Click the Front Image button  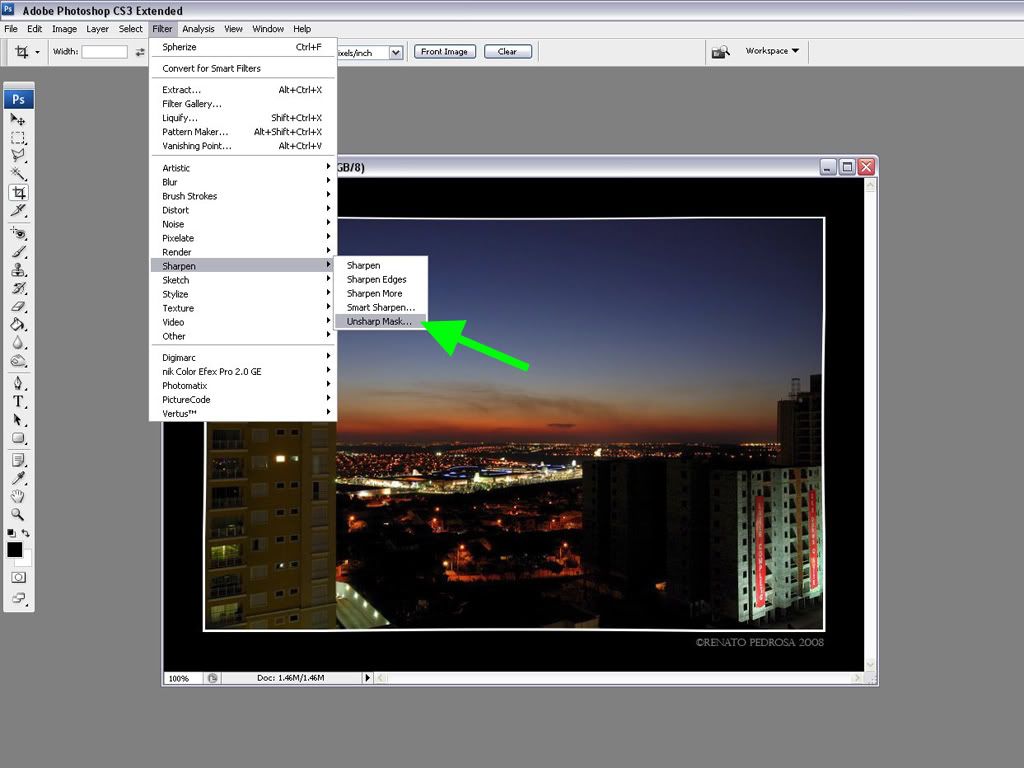pos(444,52)
